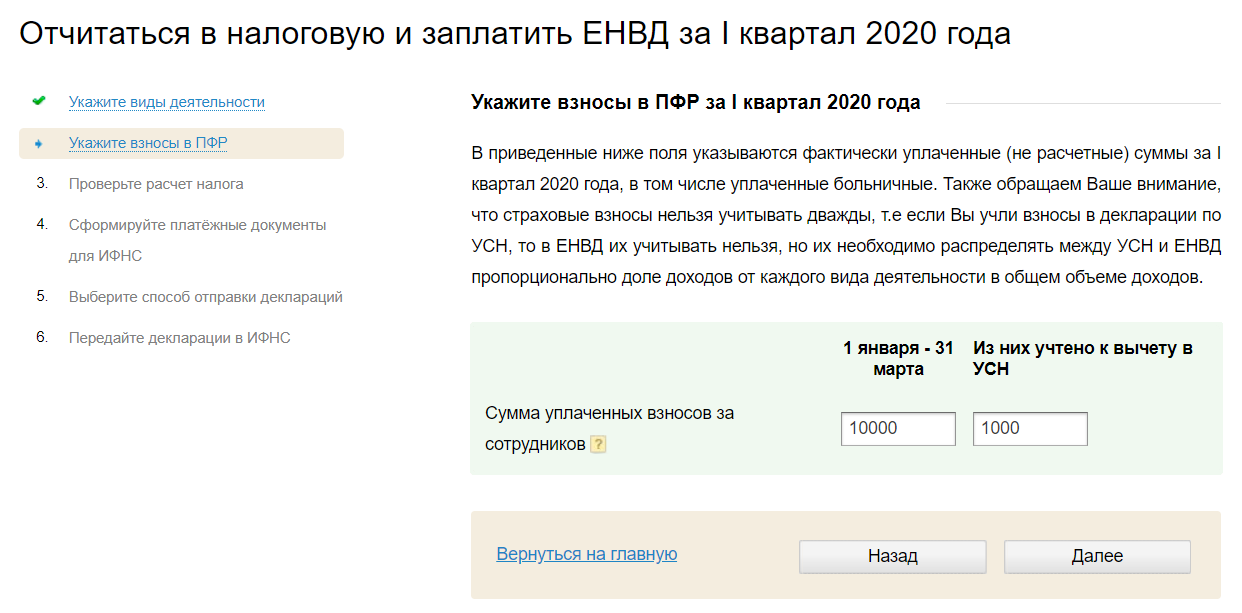This screenshot has width=1242, height=613.
Task: Go to 'Сформируйте платёжные документы для ИФНС'
Action: click(197, 224)
